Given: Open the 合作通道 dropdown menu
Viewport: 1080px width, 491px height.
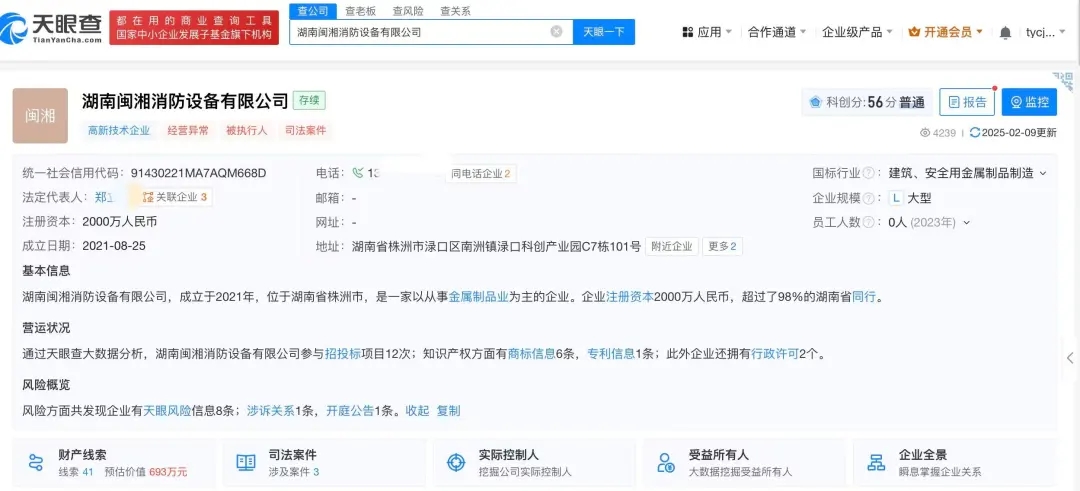Looking at the screenshot, I should 777,32.
